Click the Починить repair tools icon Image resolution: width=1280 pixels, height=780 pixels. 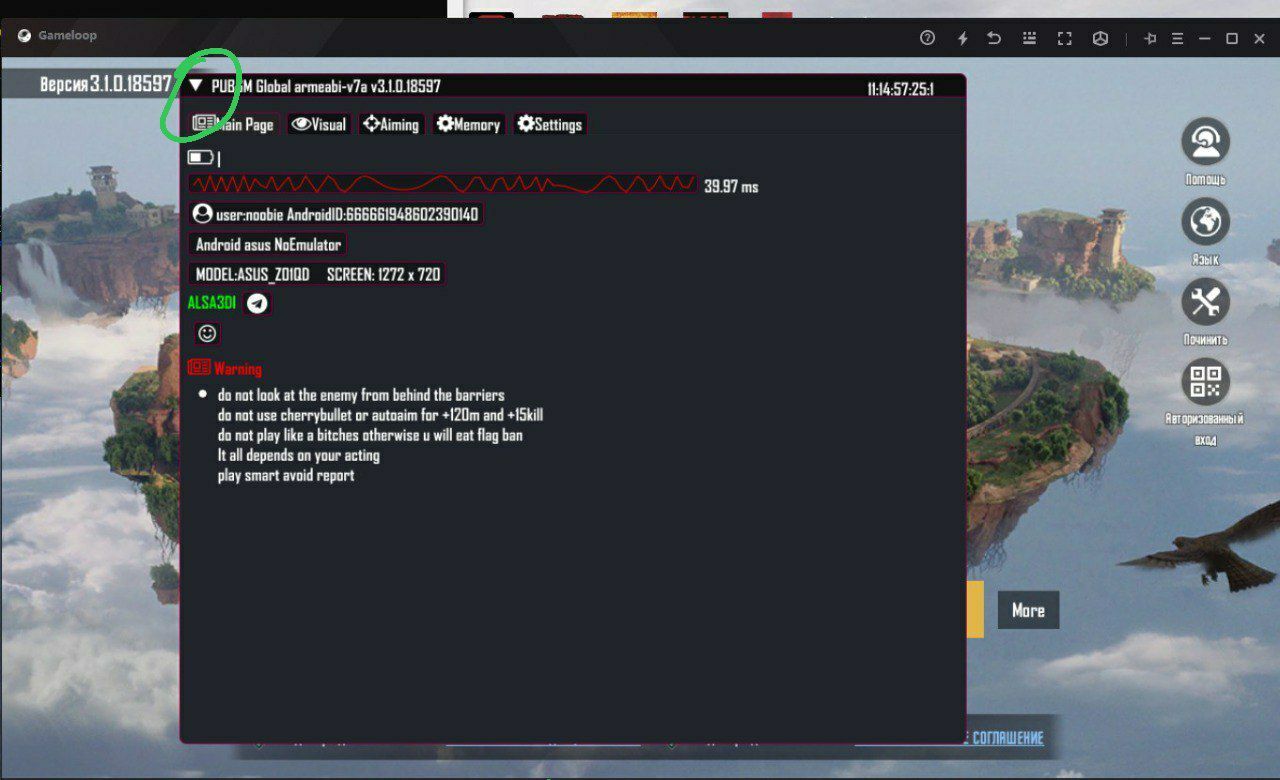[x=1205, y=302]
